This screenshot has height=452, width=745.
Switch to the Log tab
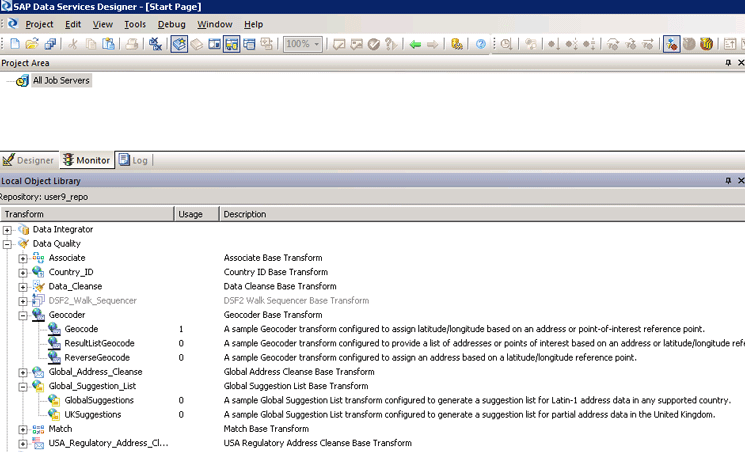coord(134,160)
